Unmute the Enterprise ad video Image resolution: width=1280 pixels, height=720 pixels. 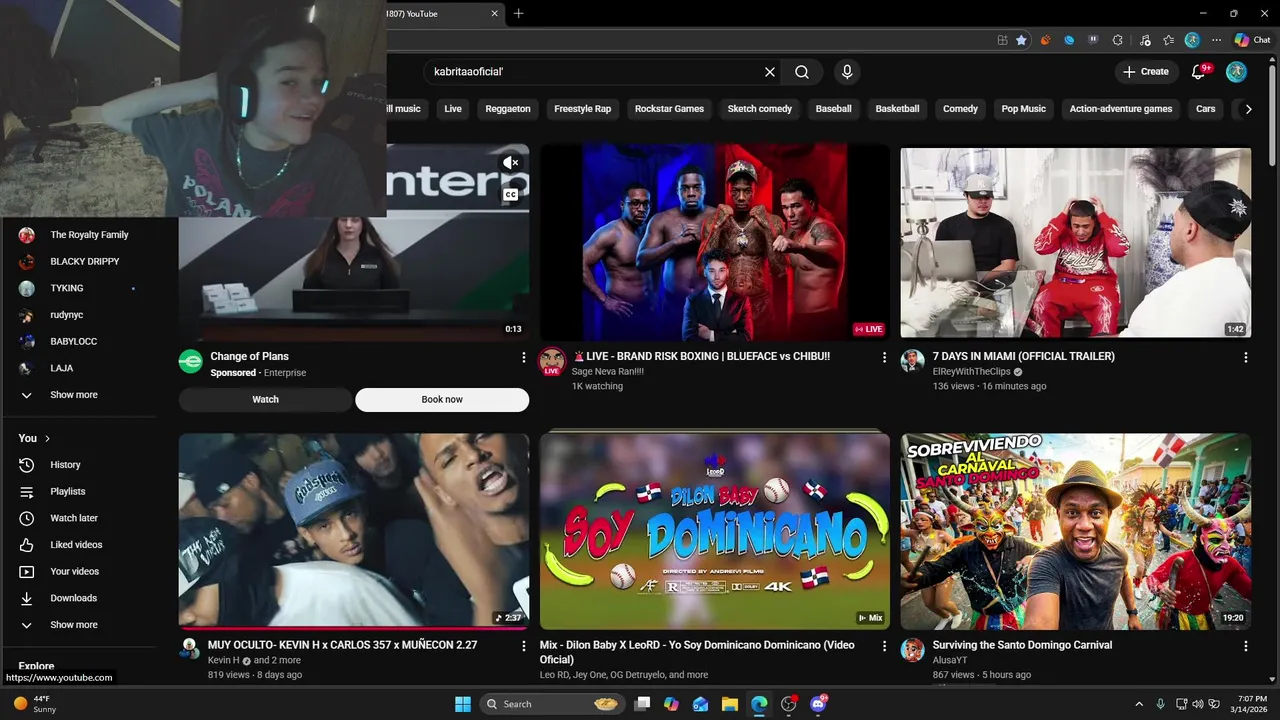pyautogui.click(x=511, y=163)
